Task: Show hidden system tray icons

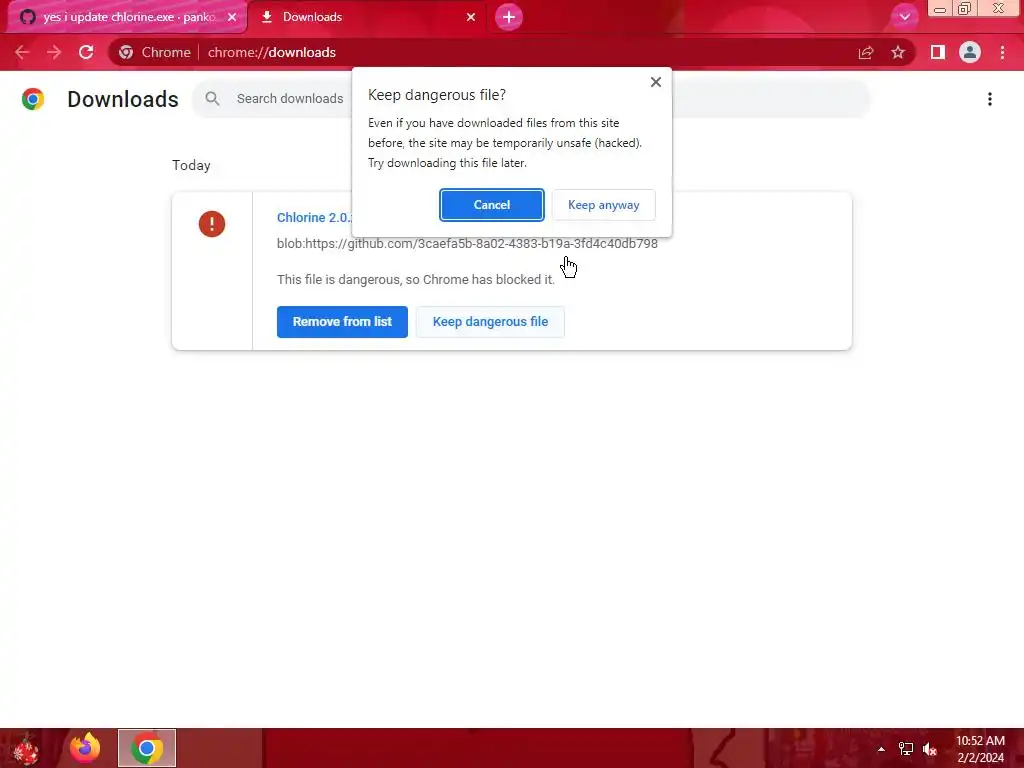Action: 881,749
